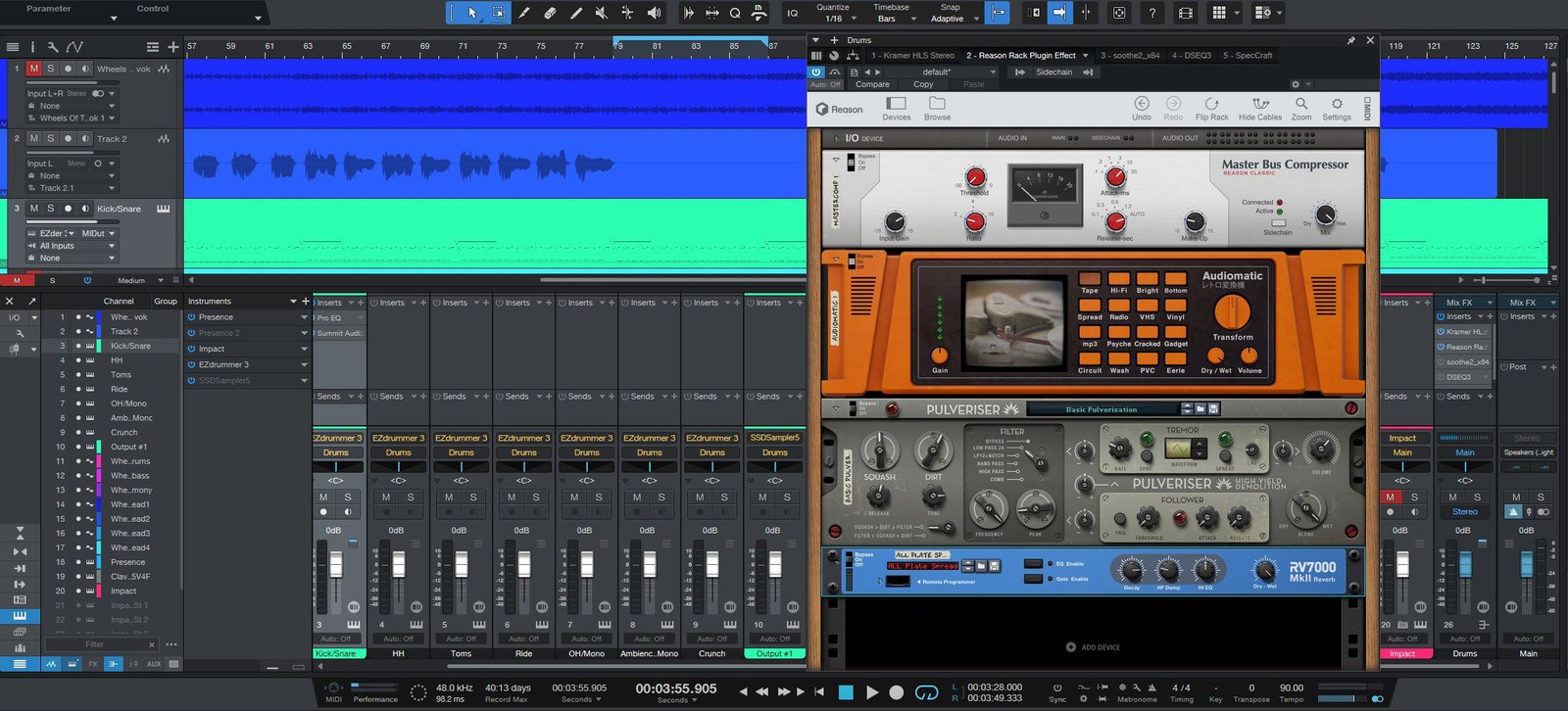Open Reason Browse folder
The width and height of the screenshot is (1568, 711).
pyautogui.click(x=937, y=108)
